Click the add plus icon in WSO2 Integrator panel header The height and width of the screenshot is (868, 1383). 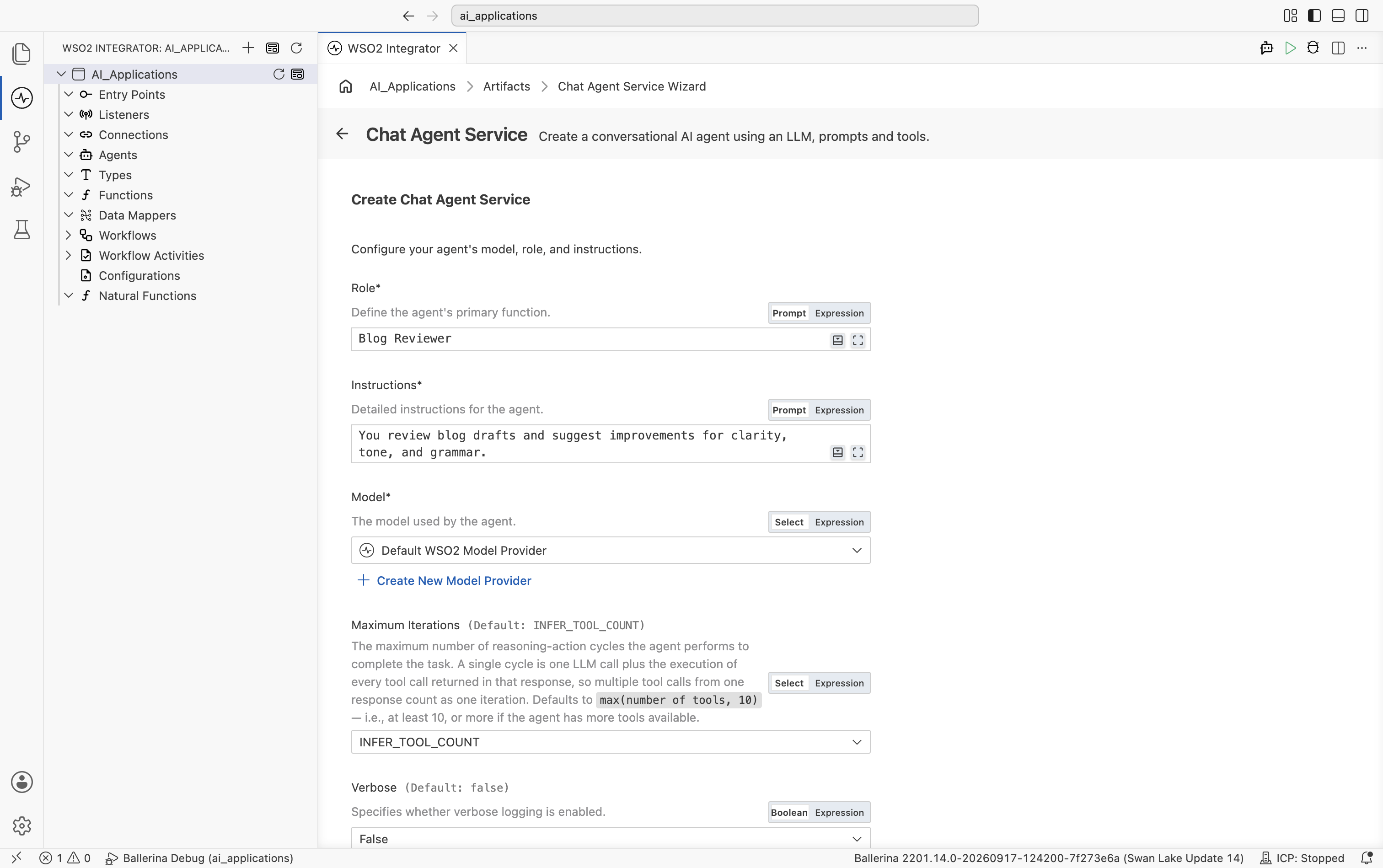248,48
